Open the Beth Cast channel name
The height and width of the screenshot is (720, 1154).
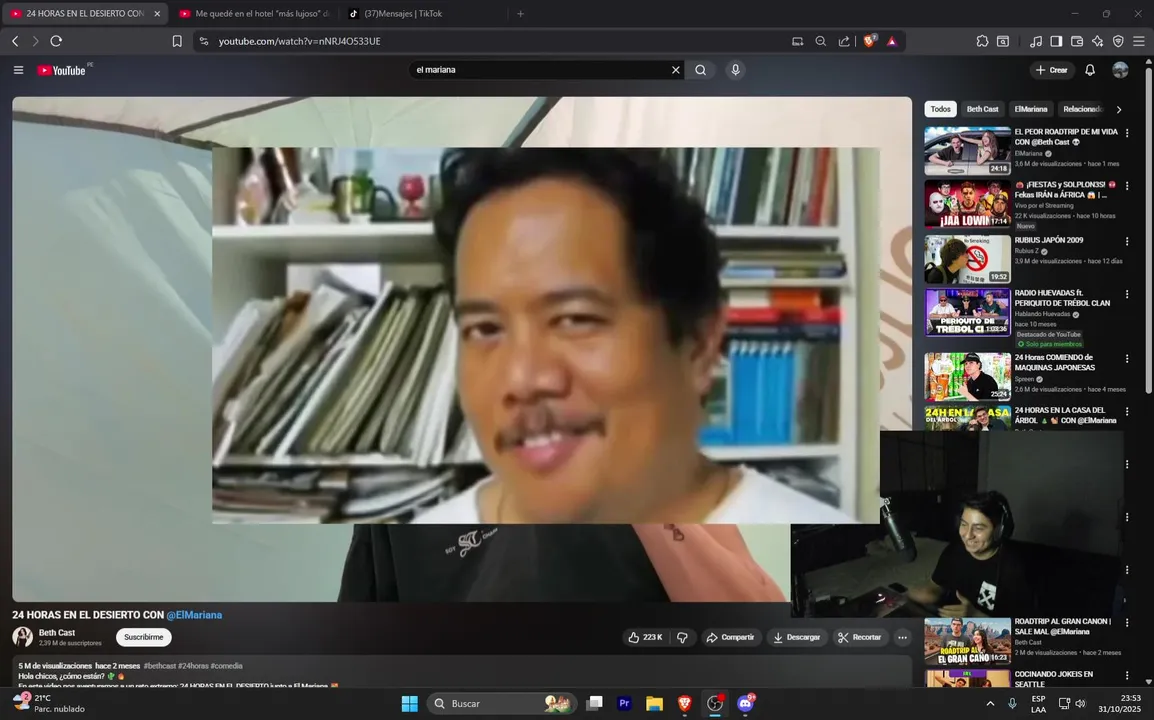pos(57,632)
